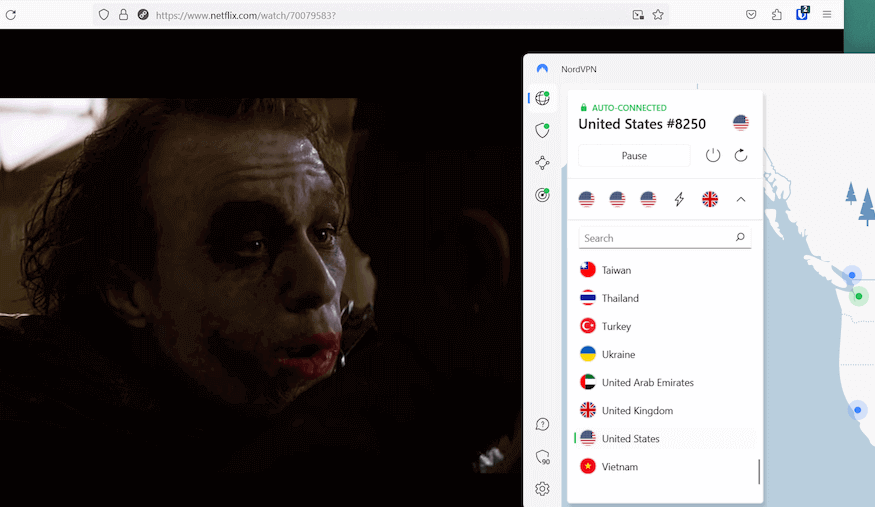Collapse the recent connections chevron

pos(741,199)
